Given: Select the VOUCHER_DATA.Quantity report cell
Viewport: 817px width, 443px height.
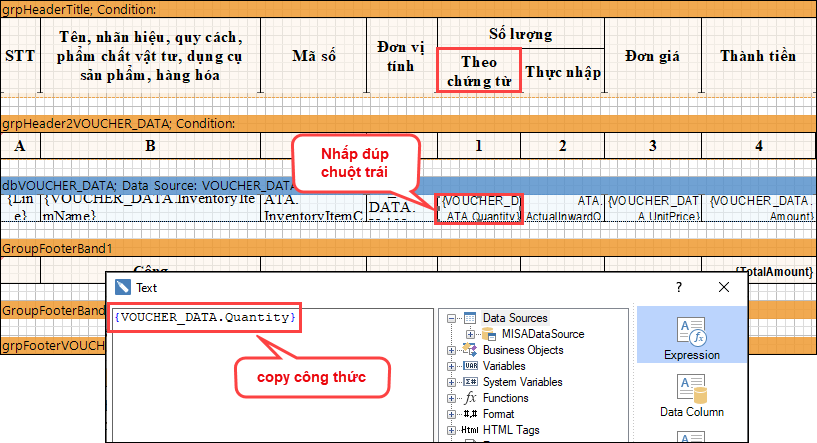Looking at the screenshot, I should (x=480, y=207).
